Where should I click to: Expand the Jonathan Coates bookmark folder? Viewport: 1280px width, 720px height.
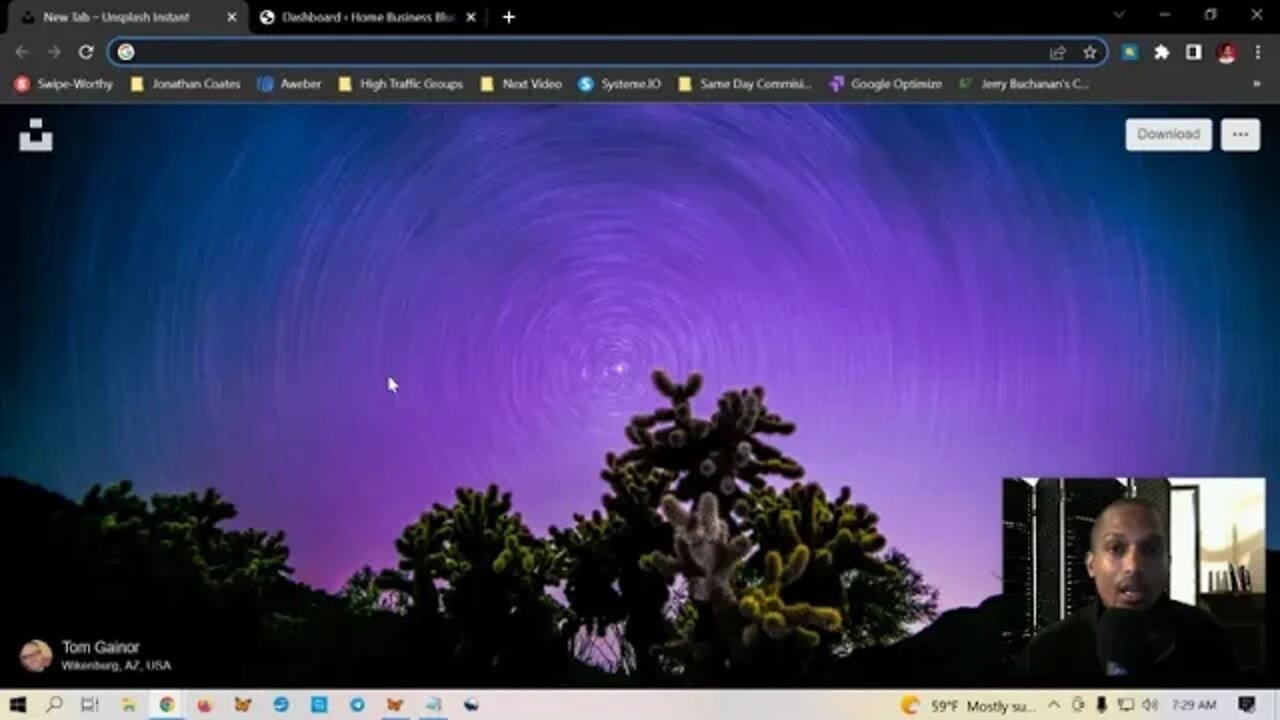tap(186, 84)
